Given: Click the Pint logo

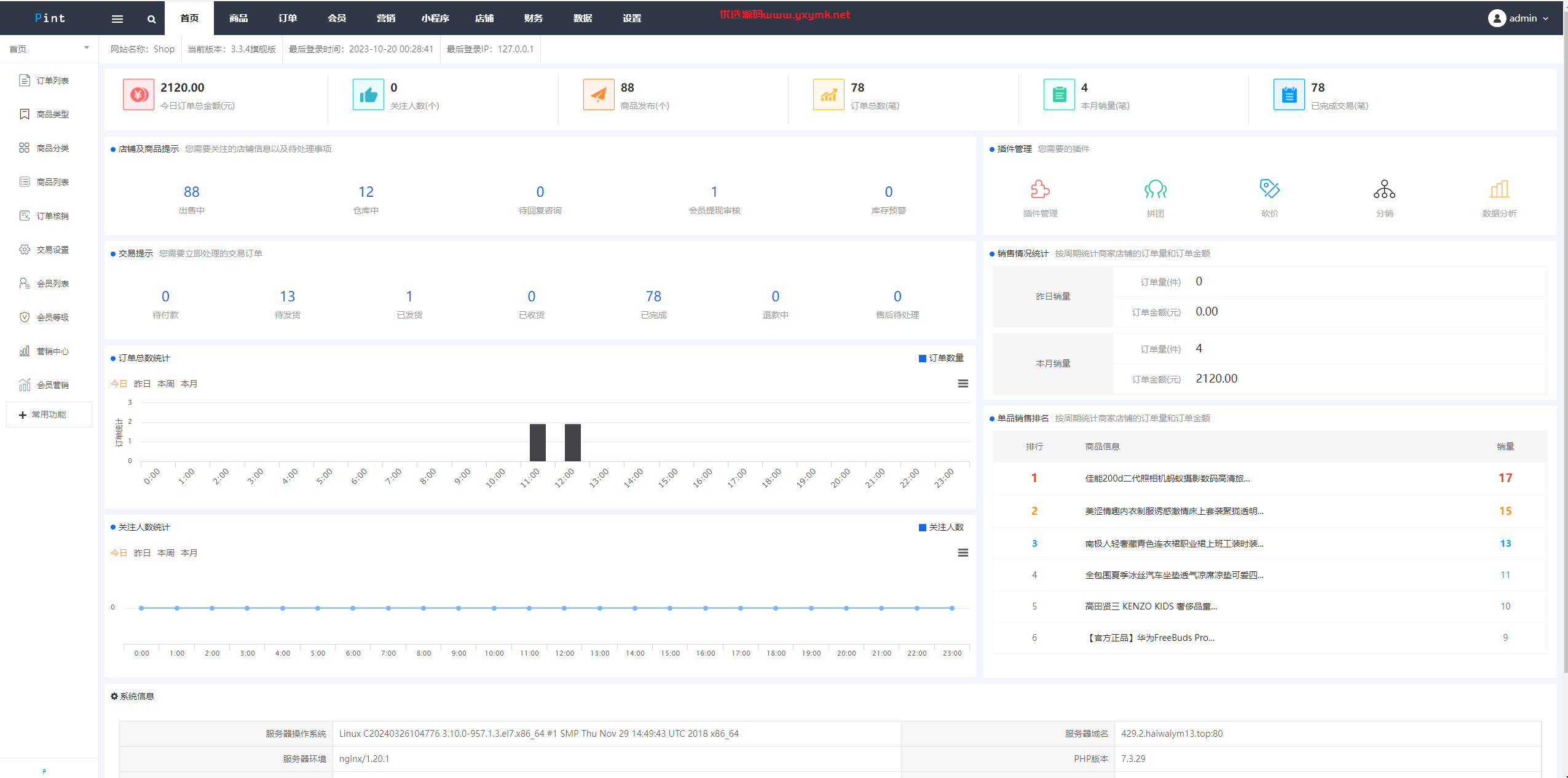Looking at the screenshot, I should [x=50, y=18].
